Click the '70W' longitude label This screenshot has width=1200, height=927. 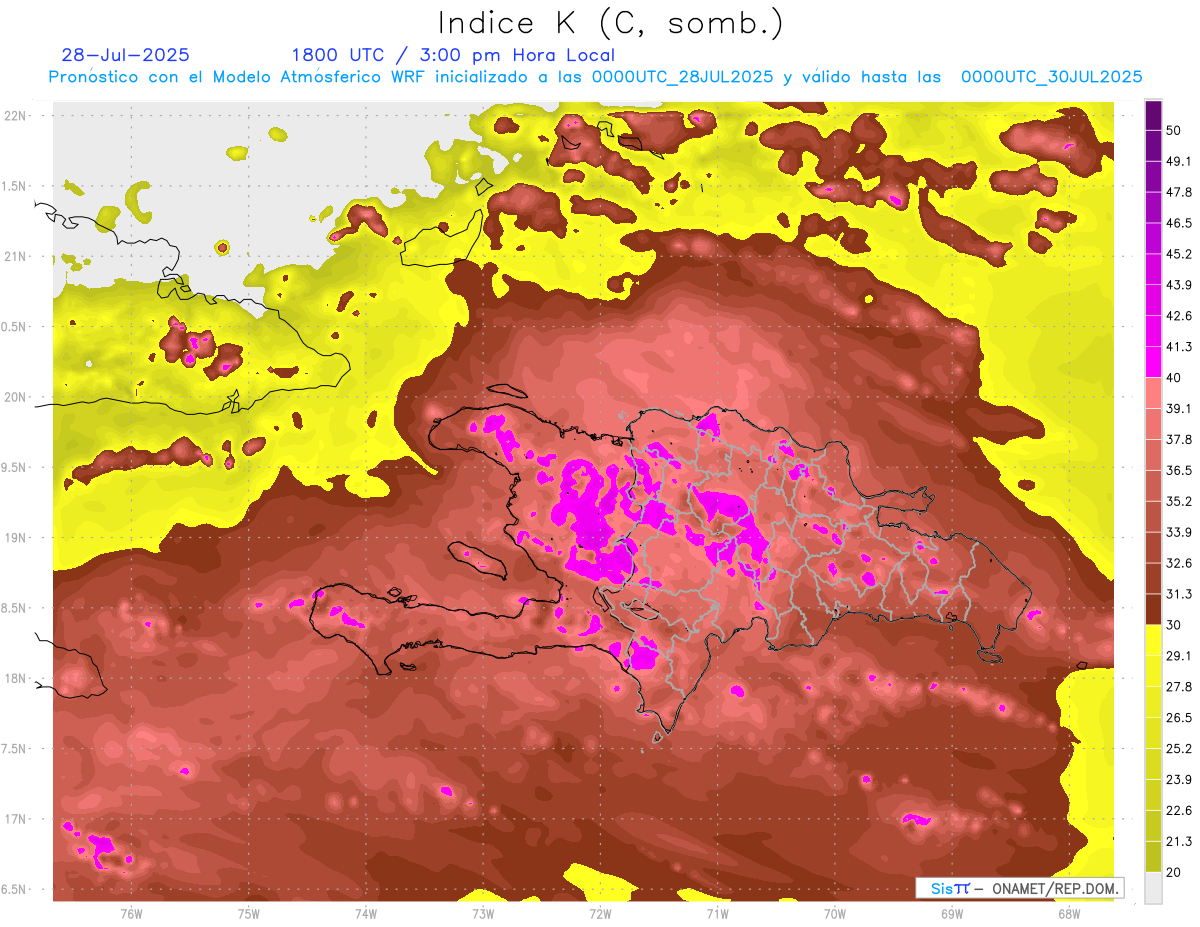pyautogui.click(x=835, y=914)
